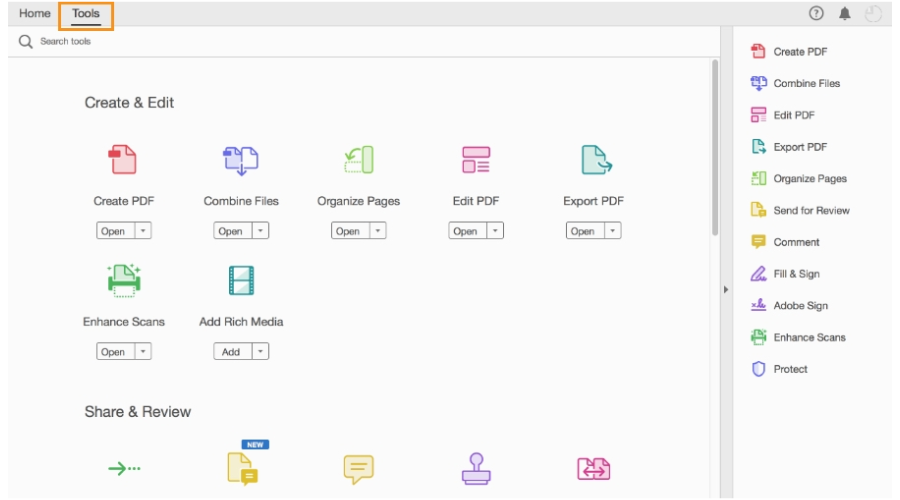
Task: Expand dropdown arrow next to Edit PDF Open
Action: (495, 231)
